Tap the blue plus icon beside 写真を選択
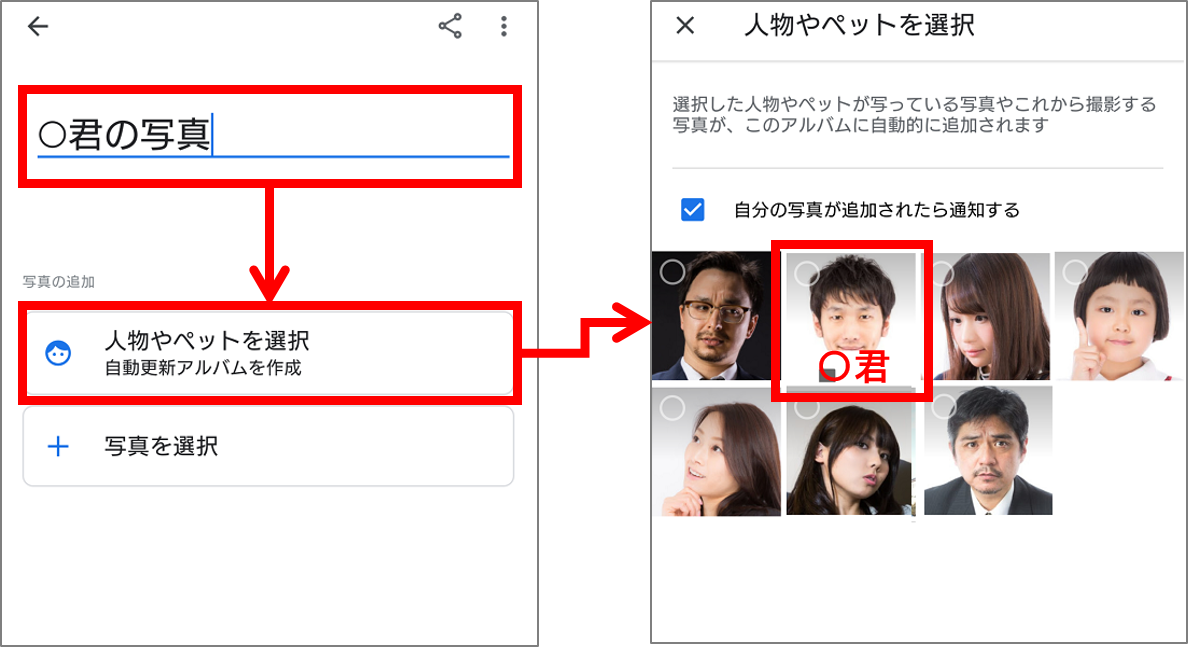This screenshot has width=1188, height=647. pos(58,446)
